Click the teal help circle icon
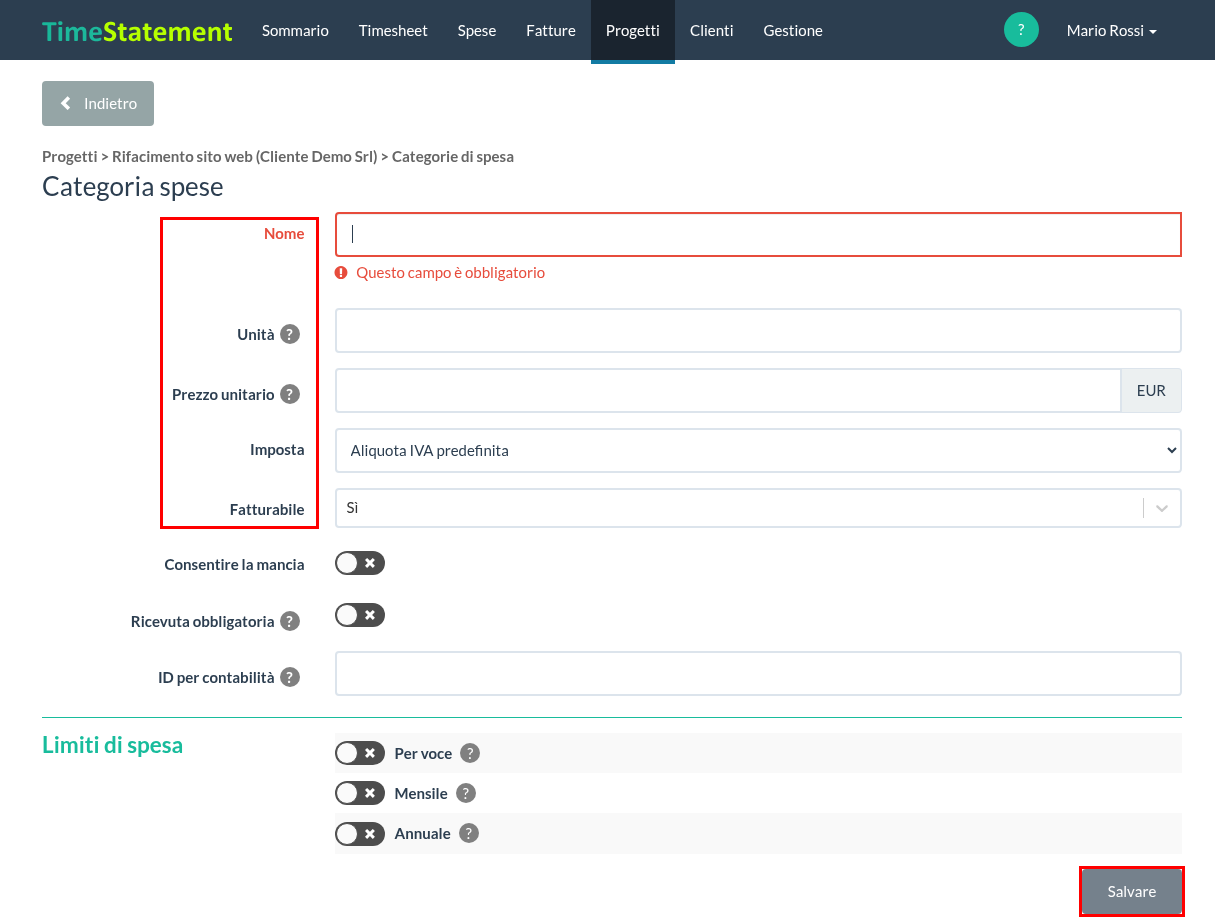The height and width of the screenshot is (918, 1215). 1021,30
